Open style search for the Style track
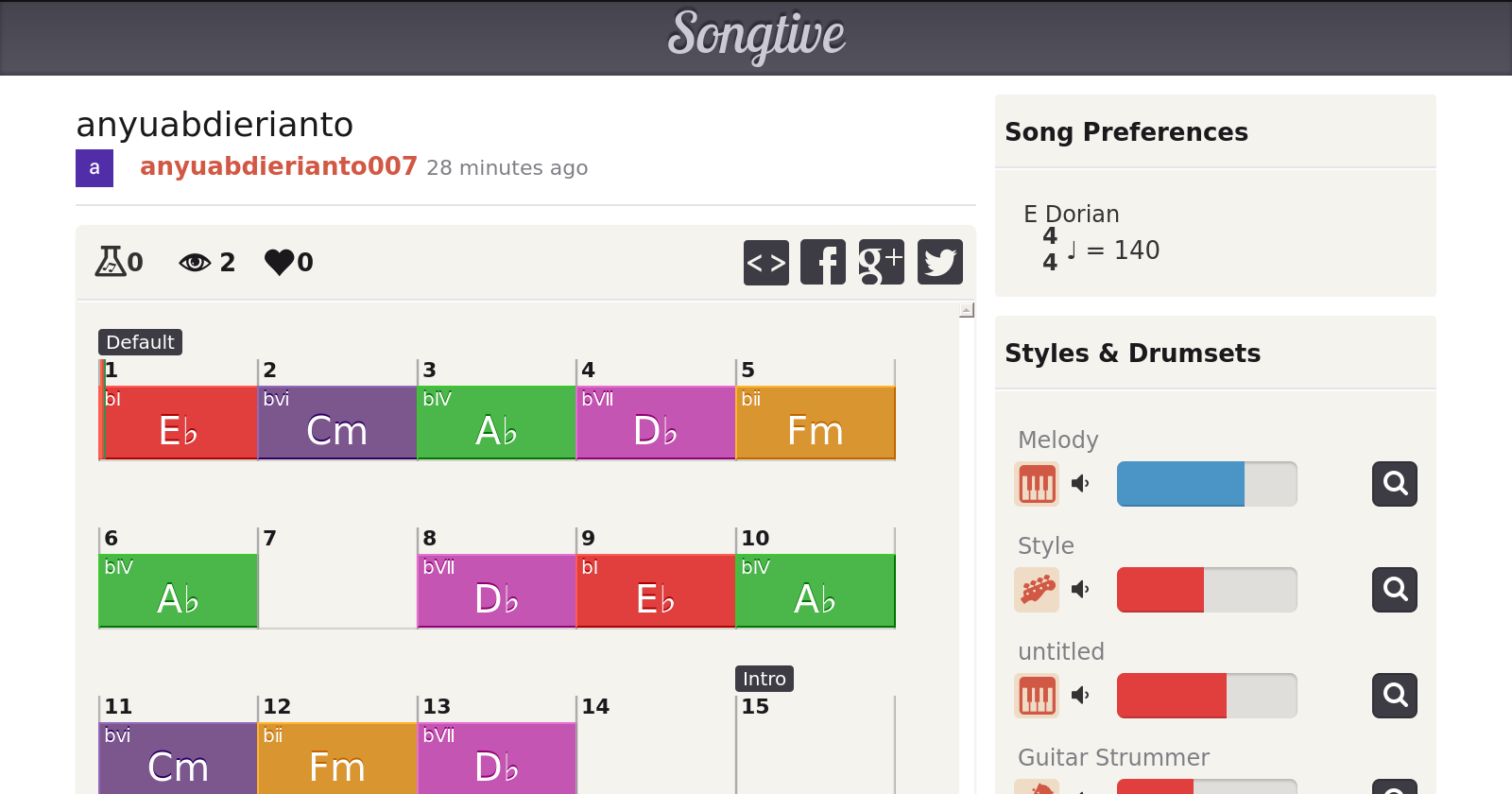1512x794 pixels. coord(1394,590)
